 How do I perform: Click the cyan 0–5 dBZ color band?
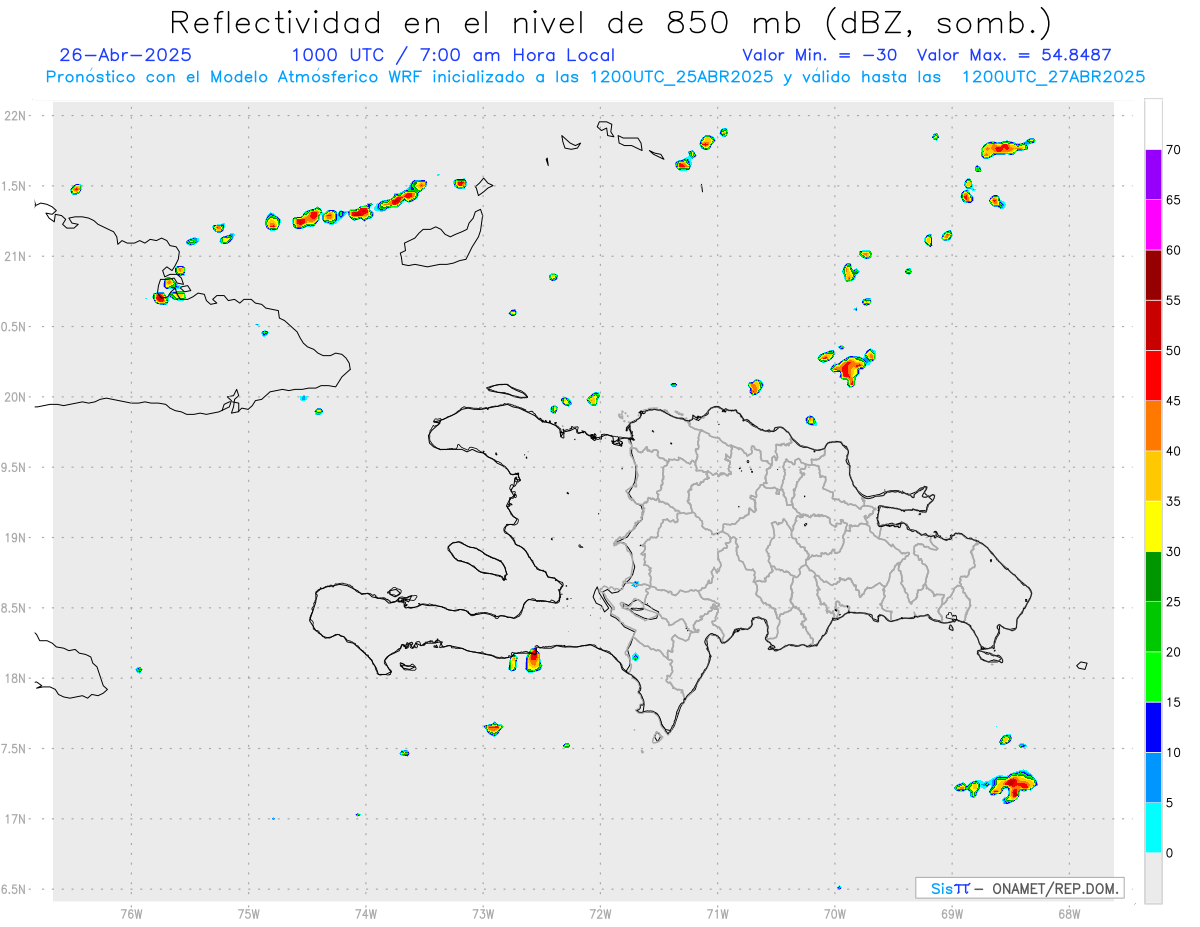tap(1153, 827)
